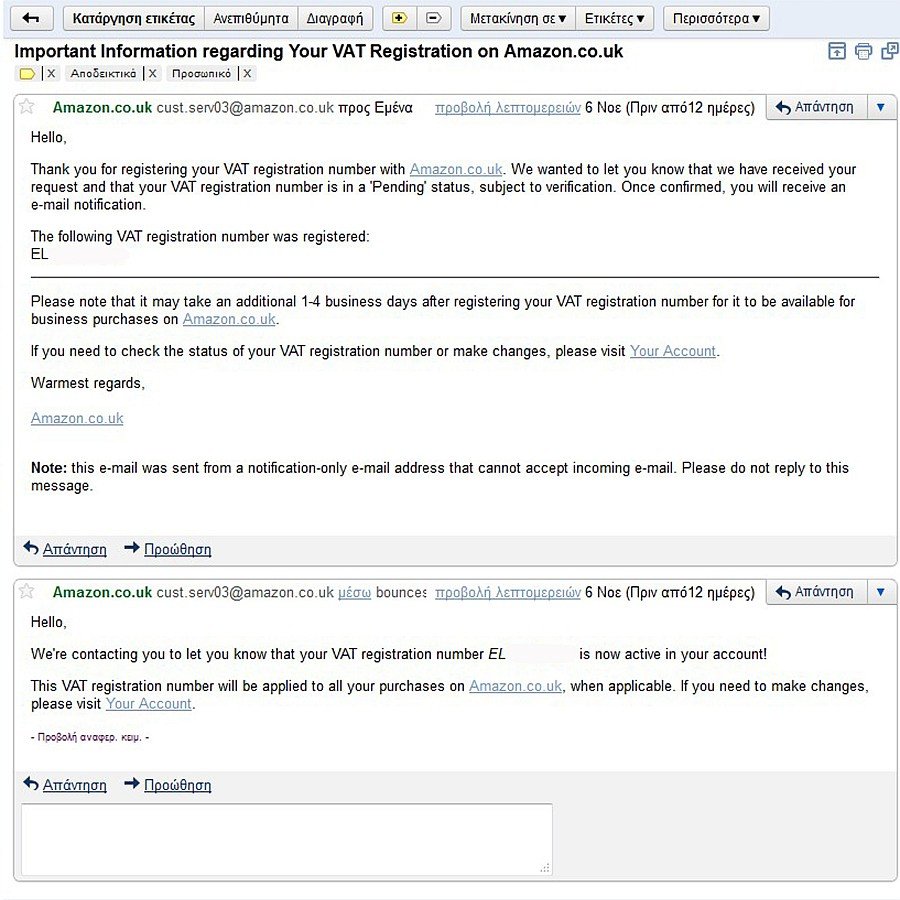Open reply options arrow on first message

[x=880, y=107]
